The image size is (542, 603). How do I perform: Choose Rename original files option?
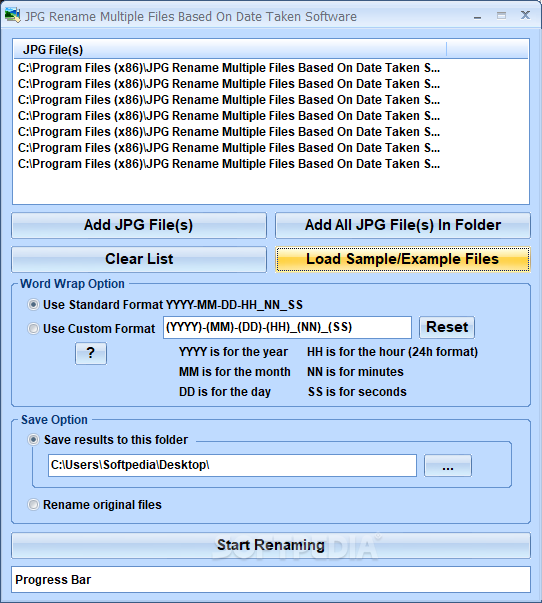(x=33, y=505)
